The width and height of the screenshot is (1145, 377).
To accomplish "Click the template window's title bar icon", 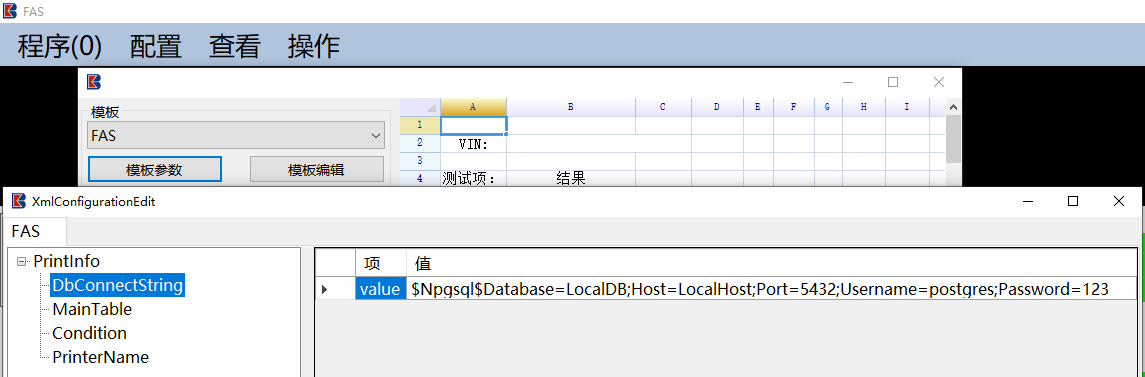I will coord(93,82).
